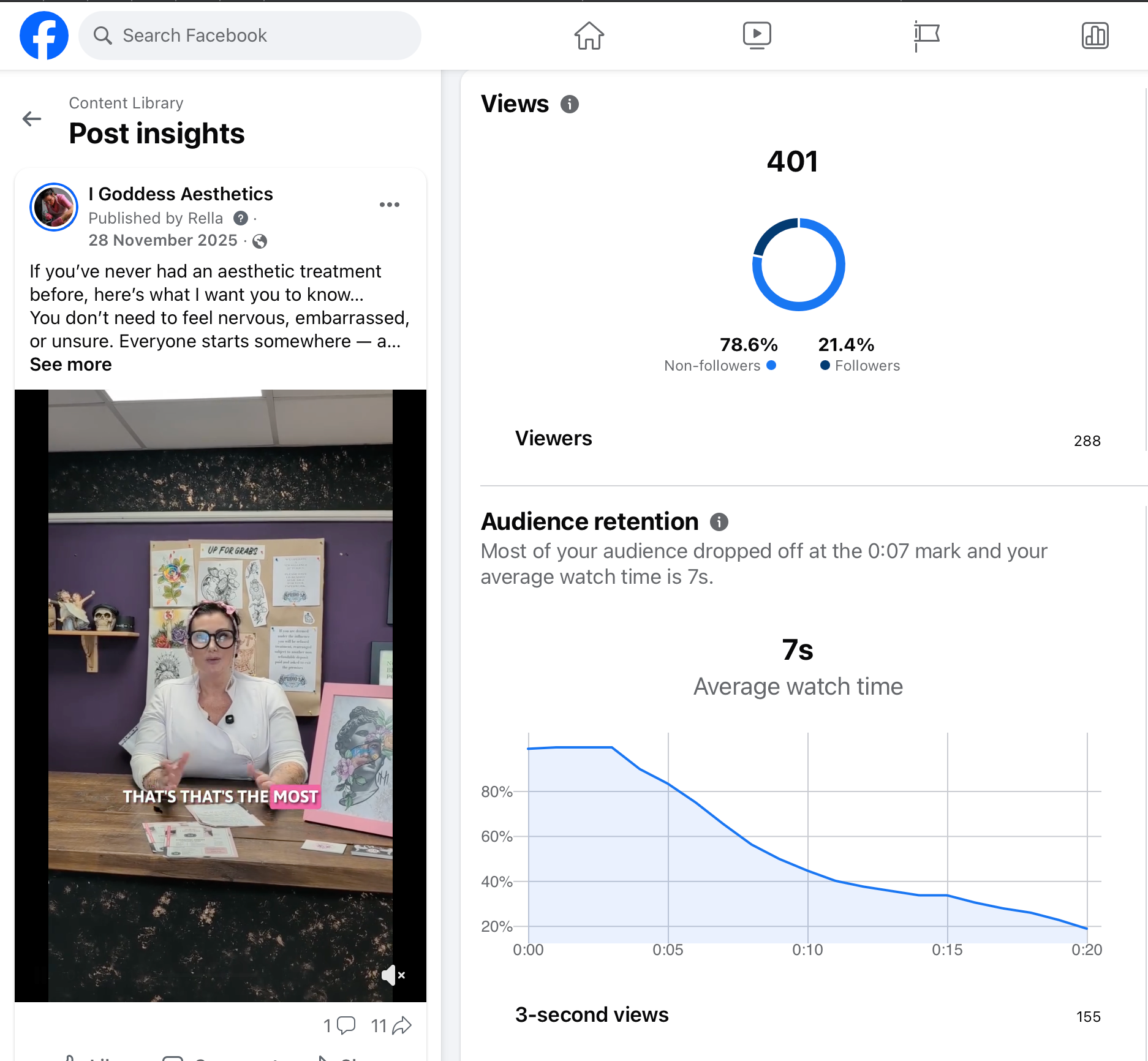Open the Pages flag icon
This screenshot has width=1148, height=1061.
click(x=926, y=36)
